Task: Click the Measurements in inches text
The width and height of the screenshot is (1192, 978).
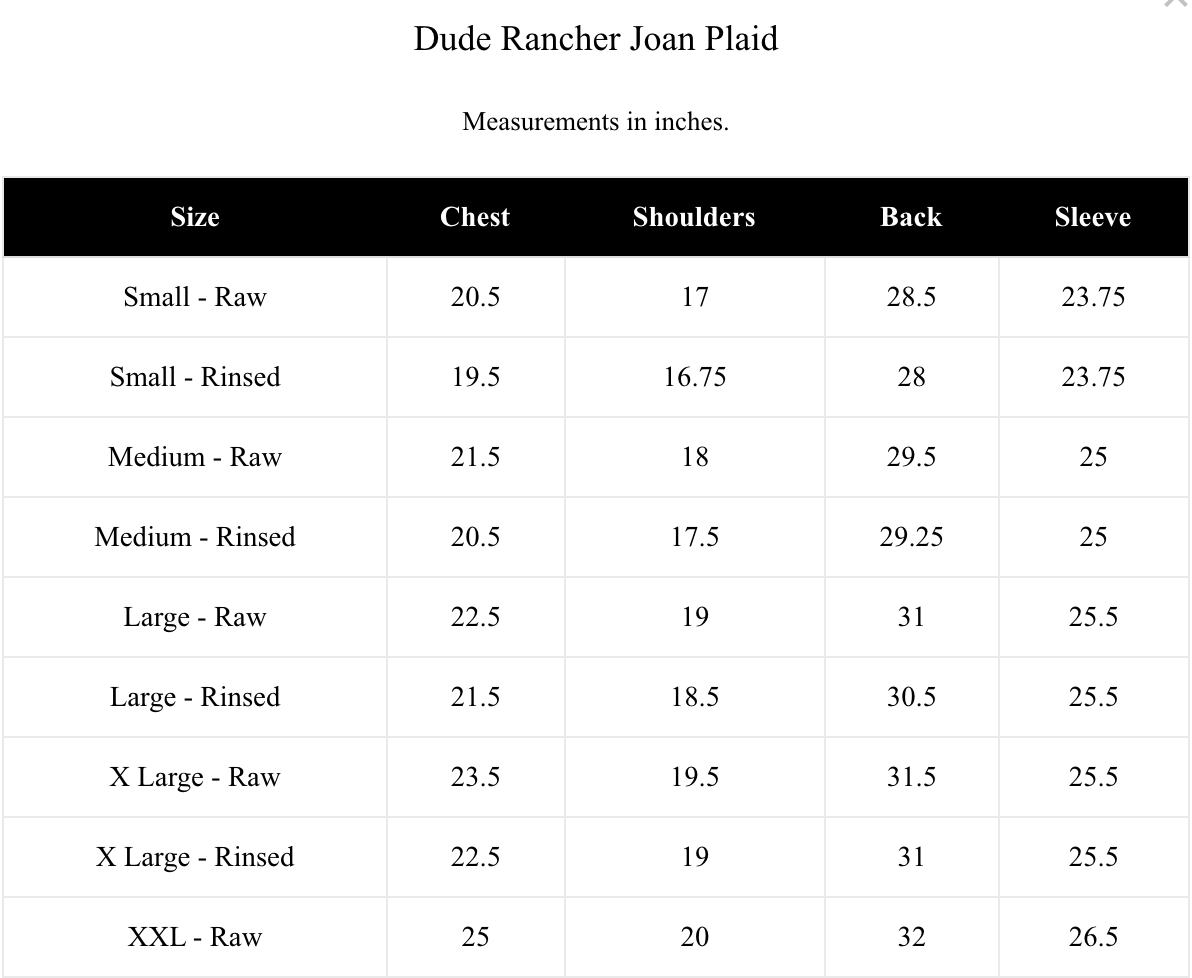Action: coord(596,122)
